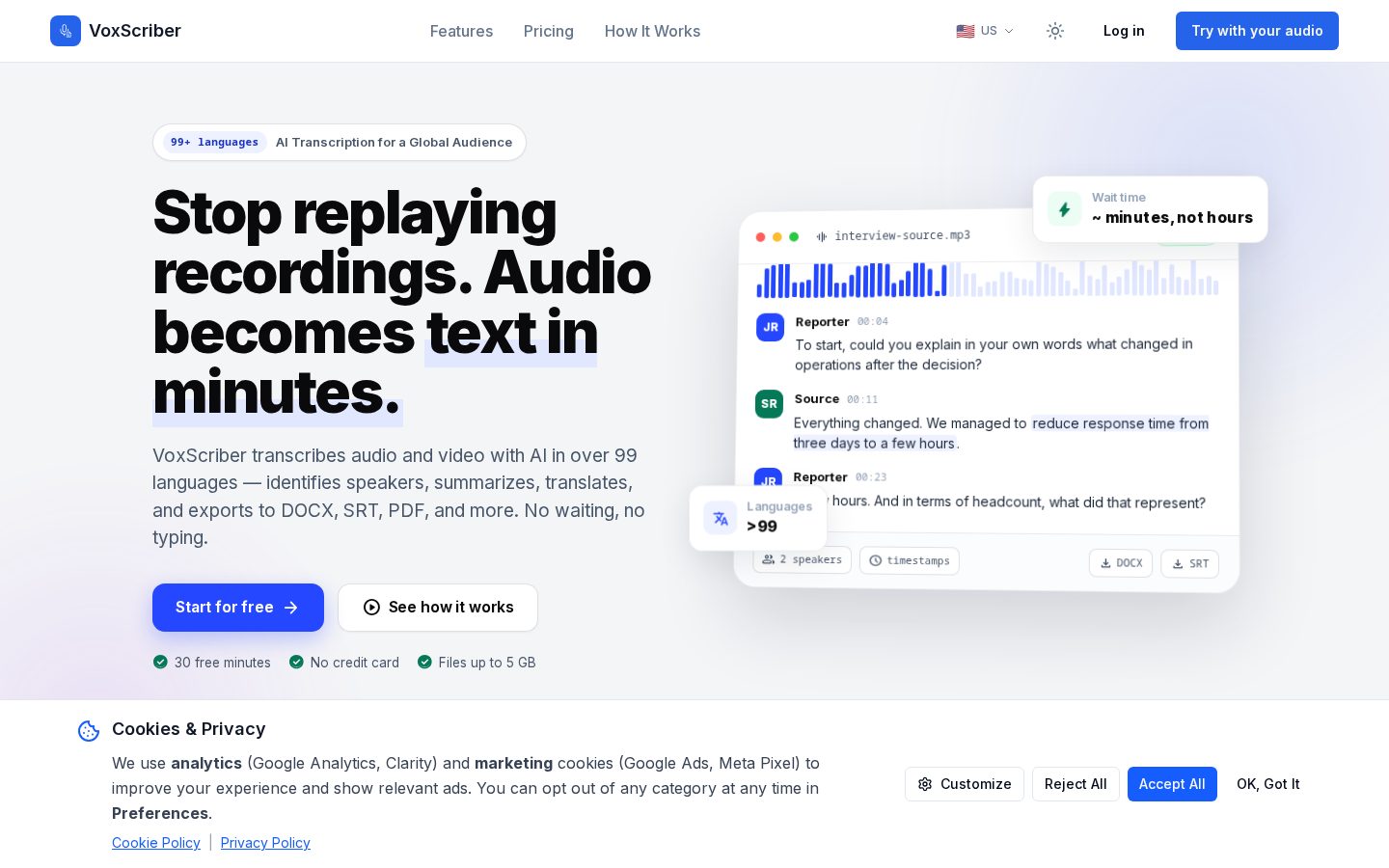Click the 99+ languages badge

pyautogui.click(x=214, y=142)
